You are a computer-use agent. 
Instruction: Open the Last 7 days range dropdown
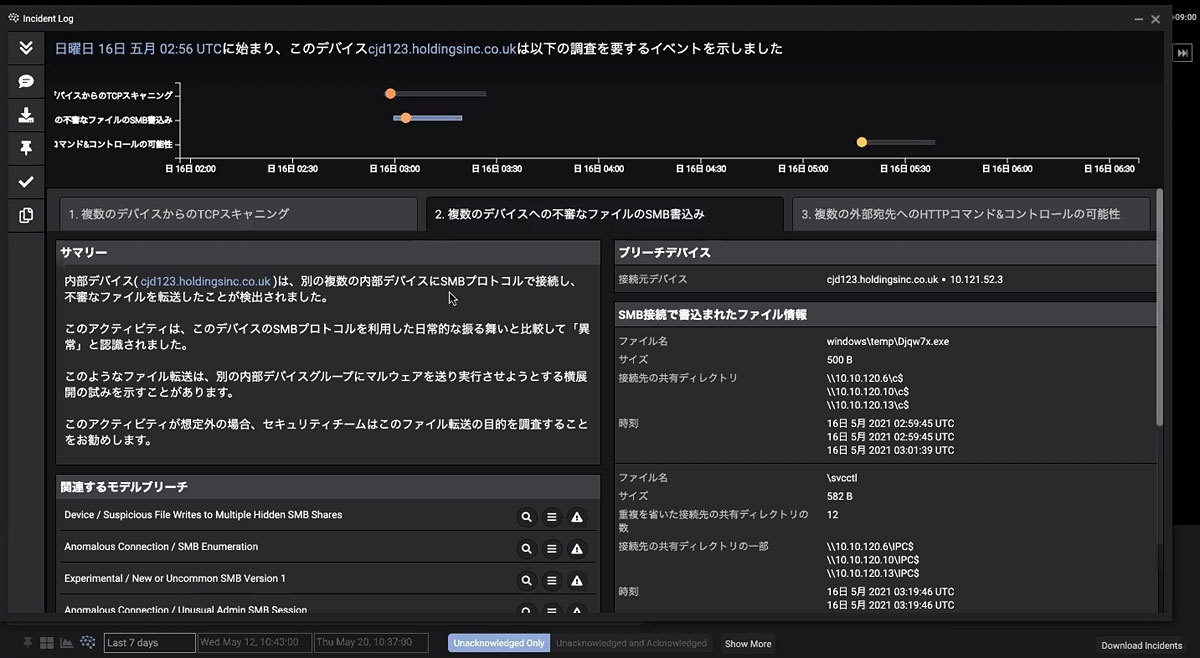point(149,643)
